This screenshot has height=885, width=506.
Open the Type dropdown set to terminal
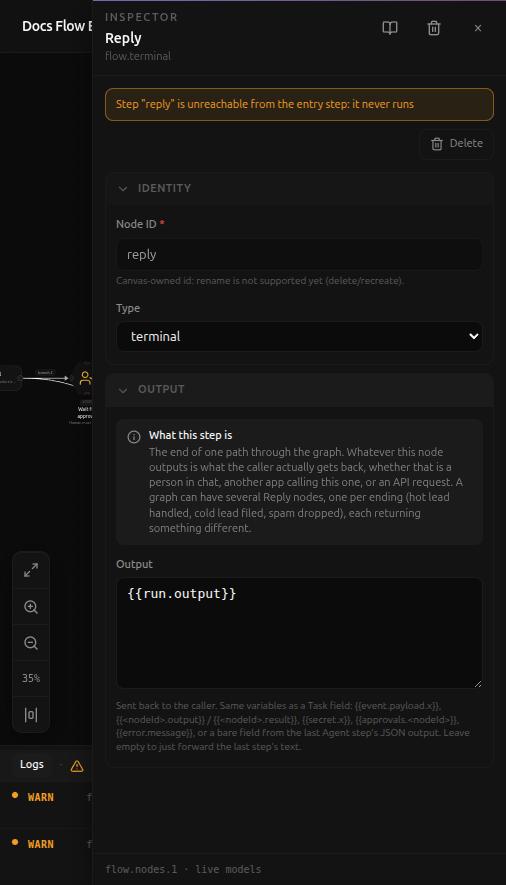click(x=300, y=336)
